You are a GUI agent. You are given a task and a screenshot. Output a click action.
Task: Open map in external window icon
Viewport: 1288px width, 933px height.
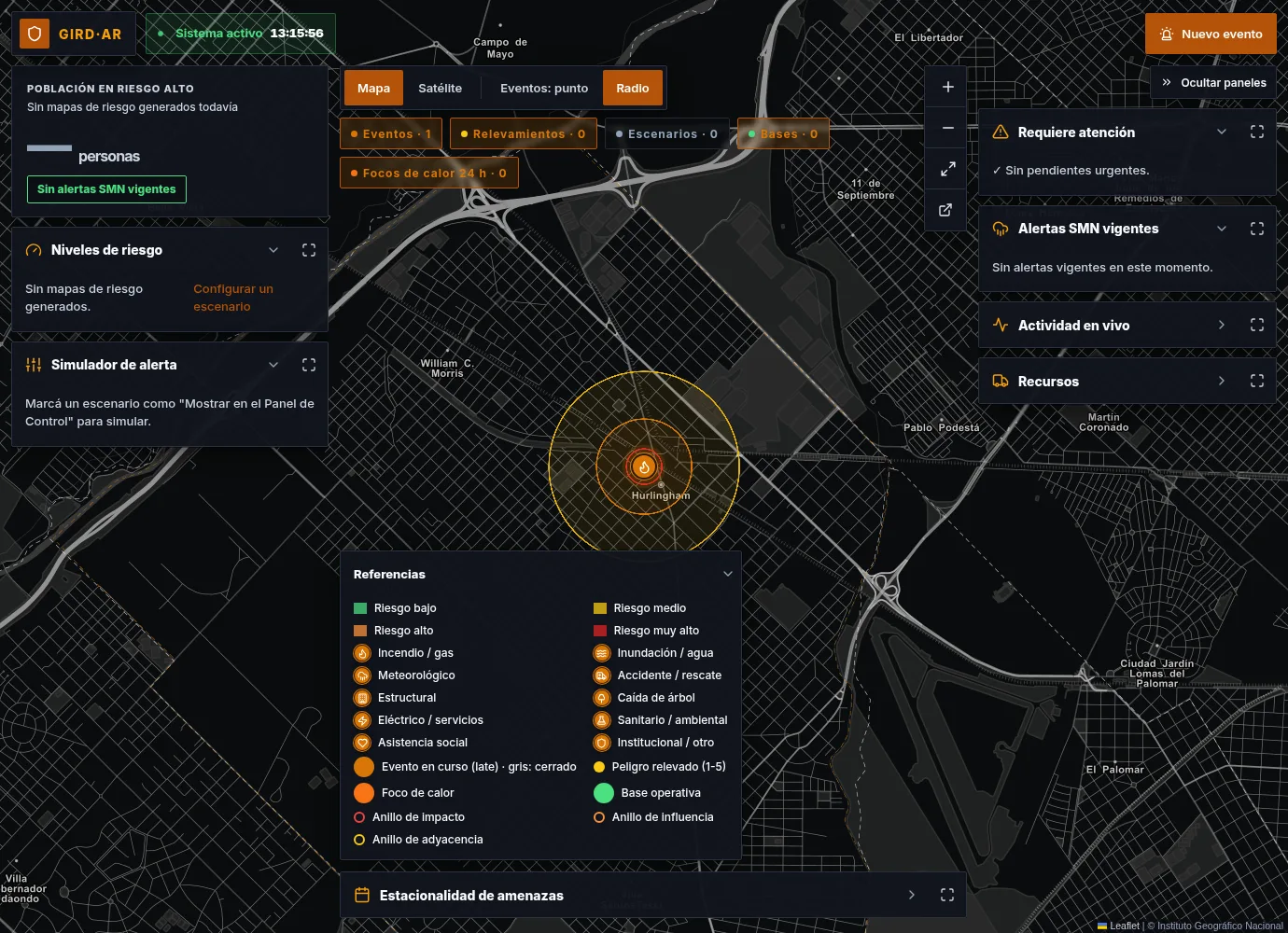point(945,210)
